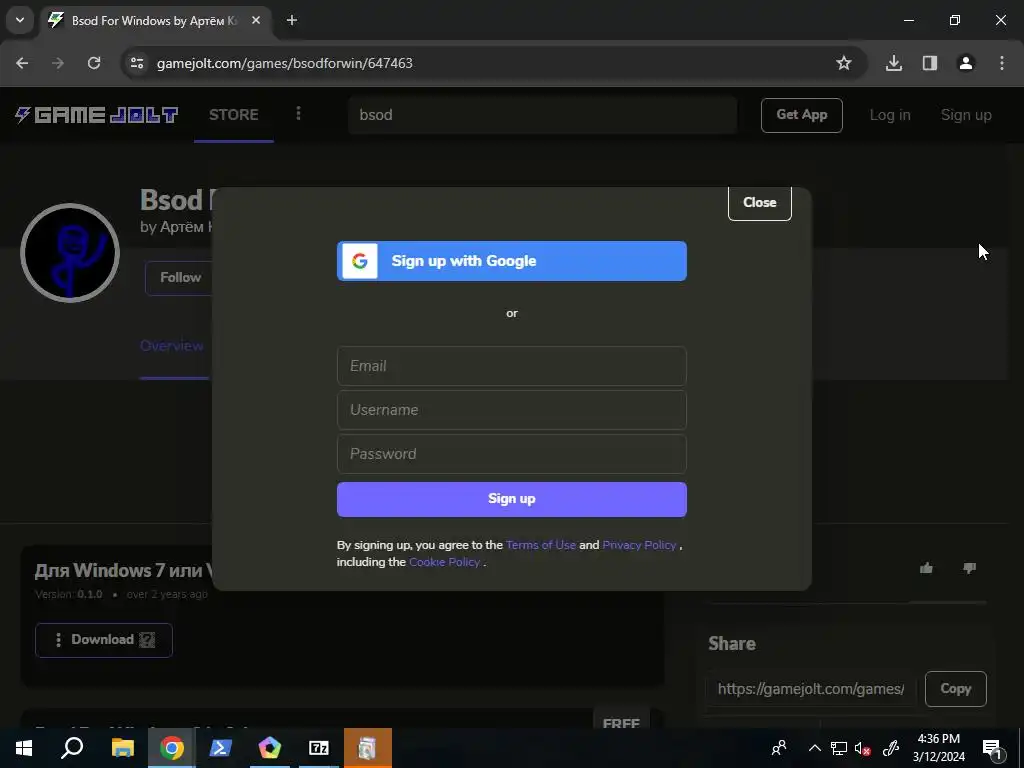The height and width of the screenshot is (768, 1024).
Task: Click the Download button for version 0.1.0
Action: (x=104, y=640)
